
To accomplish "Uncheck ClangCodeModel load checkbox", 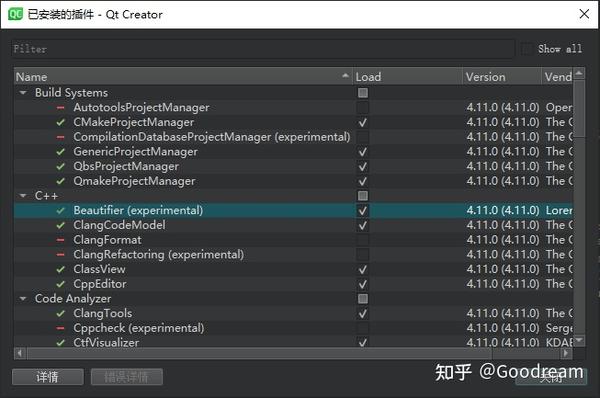I will tap(363, 225).
